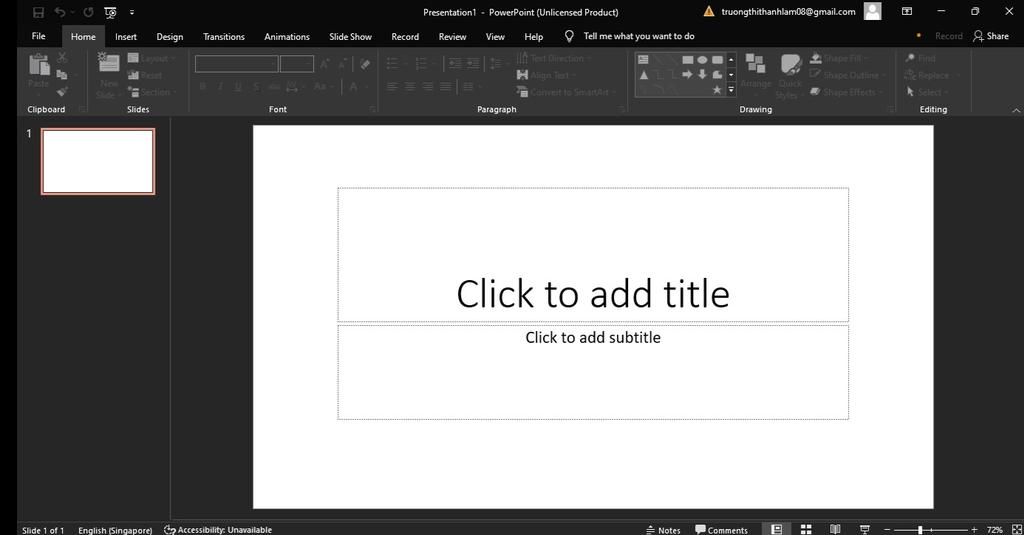
Task: Open the Shape Outline menu
Action: [848, 75]
